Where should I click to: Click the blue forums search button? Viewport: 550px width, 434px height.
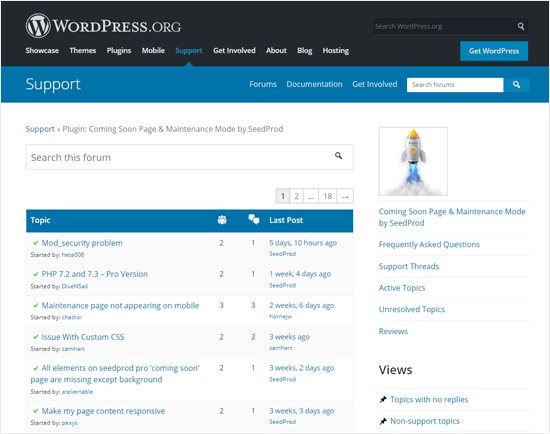516,85
